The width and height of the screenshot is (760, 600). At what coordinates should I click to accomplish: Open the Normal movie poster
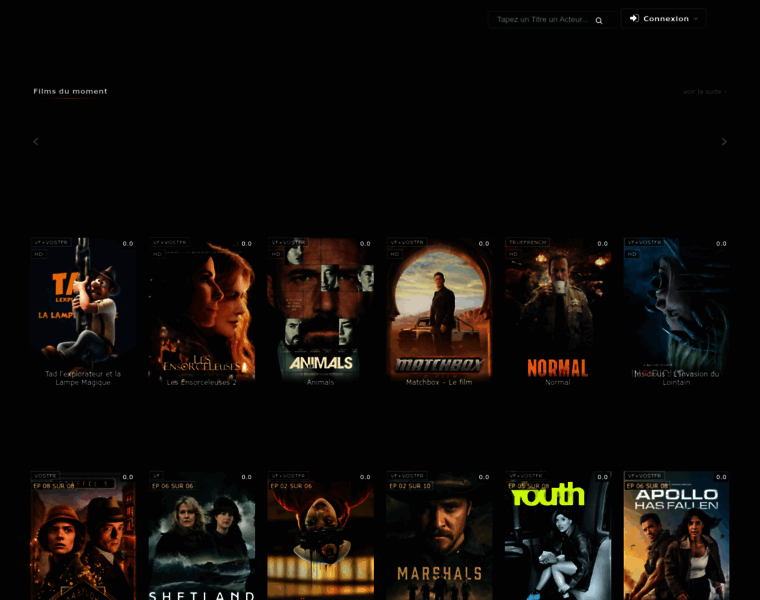(558, 311)
